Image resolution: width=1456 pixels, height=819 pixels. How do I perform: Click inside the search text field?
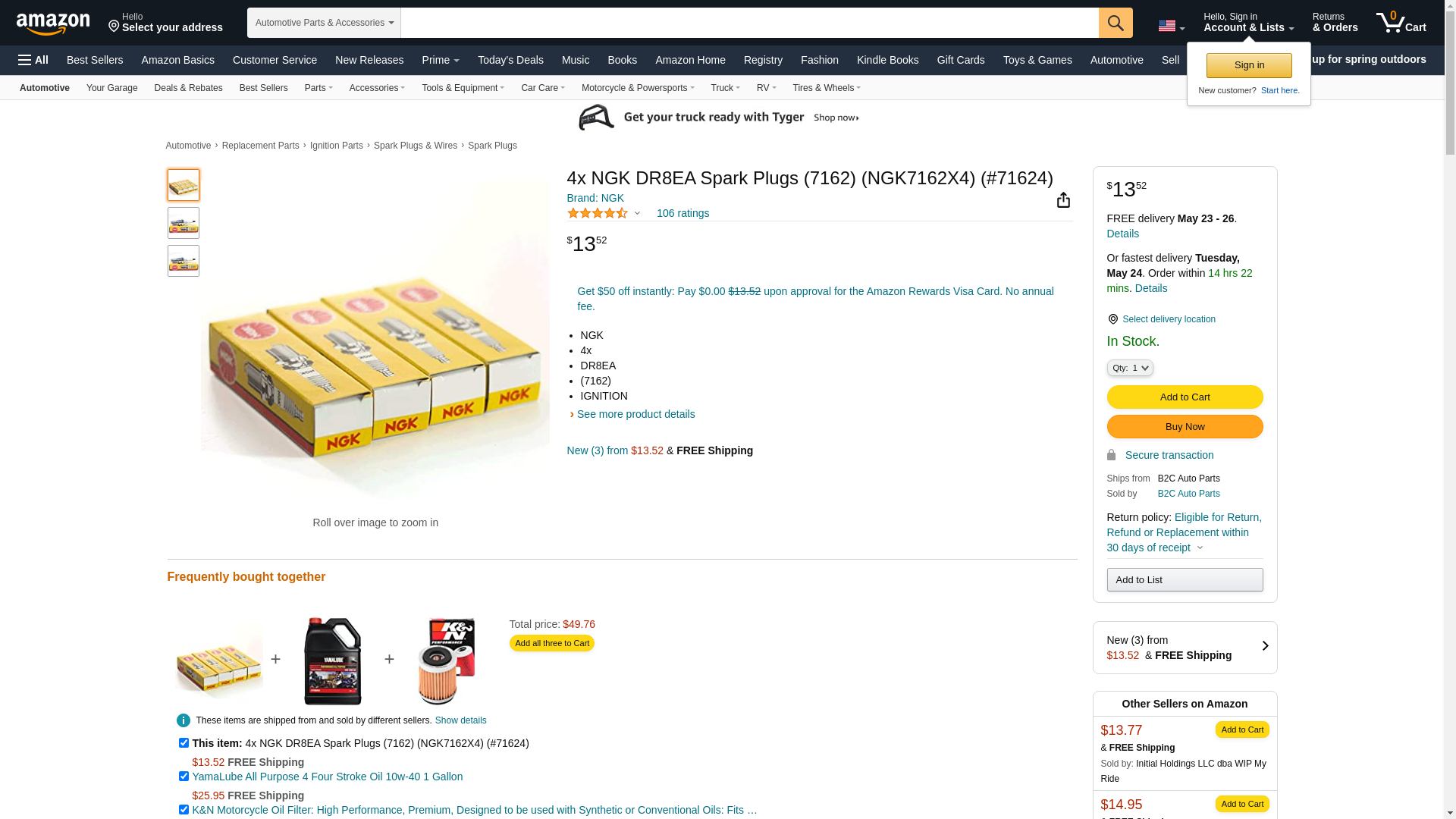tap(749, 23)
